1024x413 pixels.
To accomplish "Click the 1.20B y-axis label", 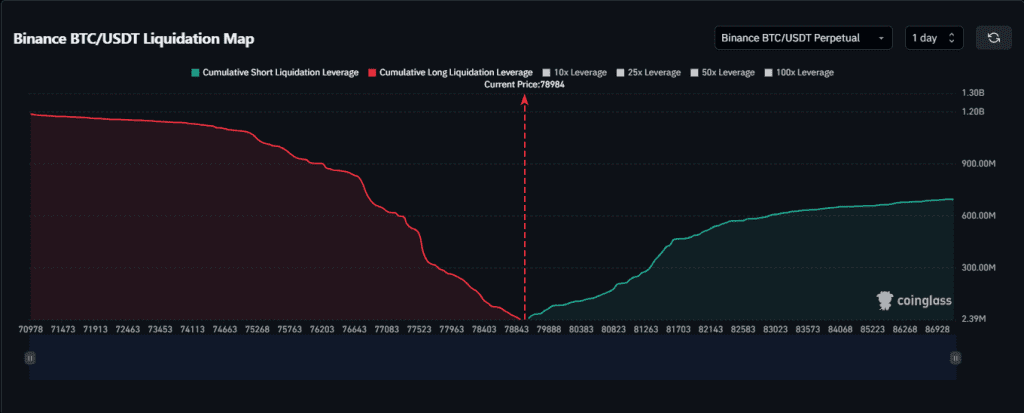I will tap(972, 112).
